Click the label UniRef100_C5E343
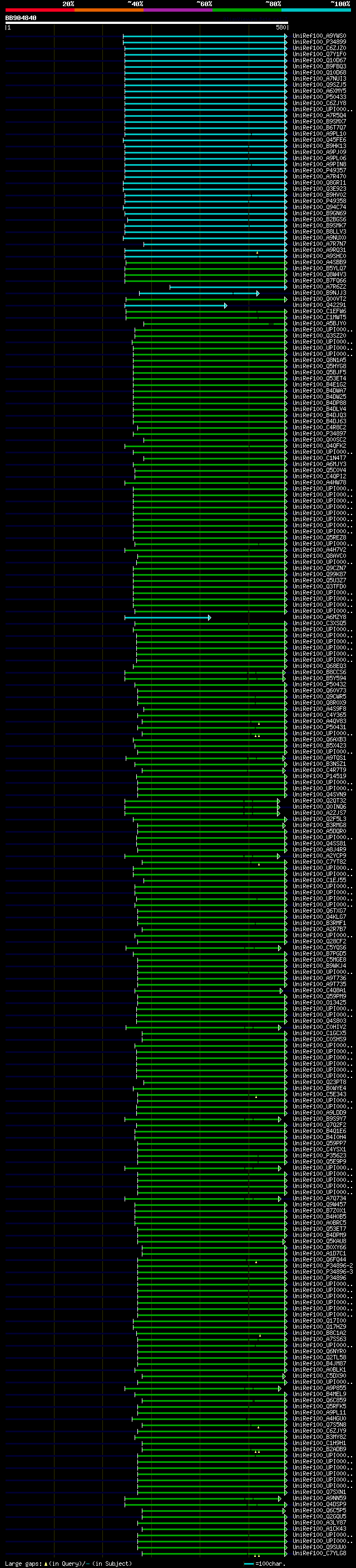The height and width of the screenshot is (1568, 356). [319, 1095]
